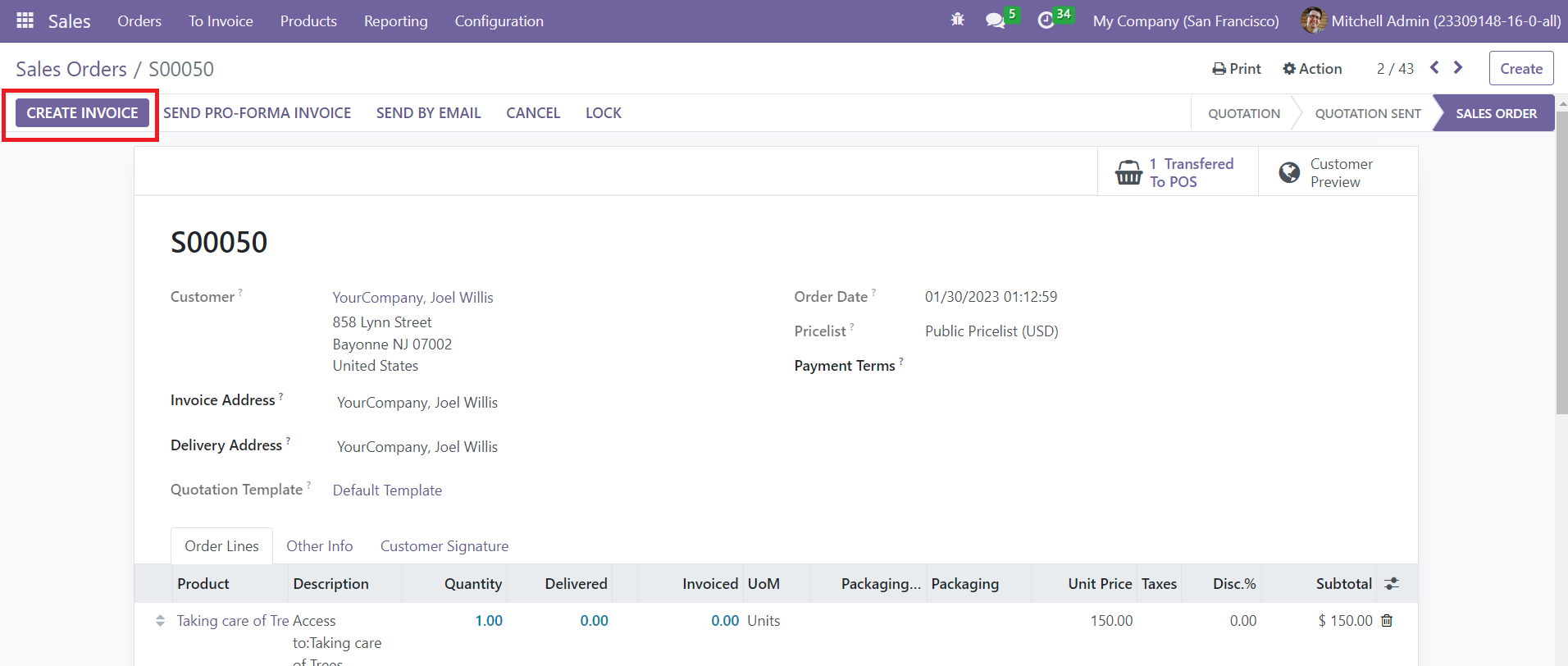Click the Subtotal $ 150.00 cell
This screenshot has height=666, width=1568.
[1345, 621]
